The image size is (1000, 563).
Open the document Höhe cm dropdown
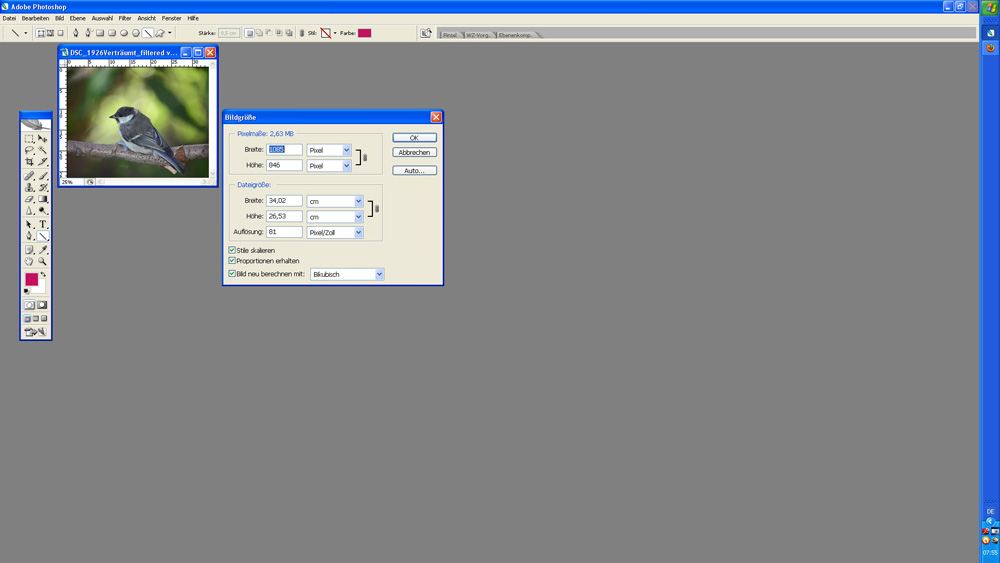point(358,217)
